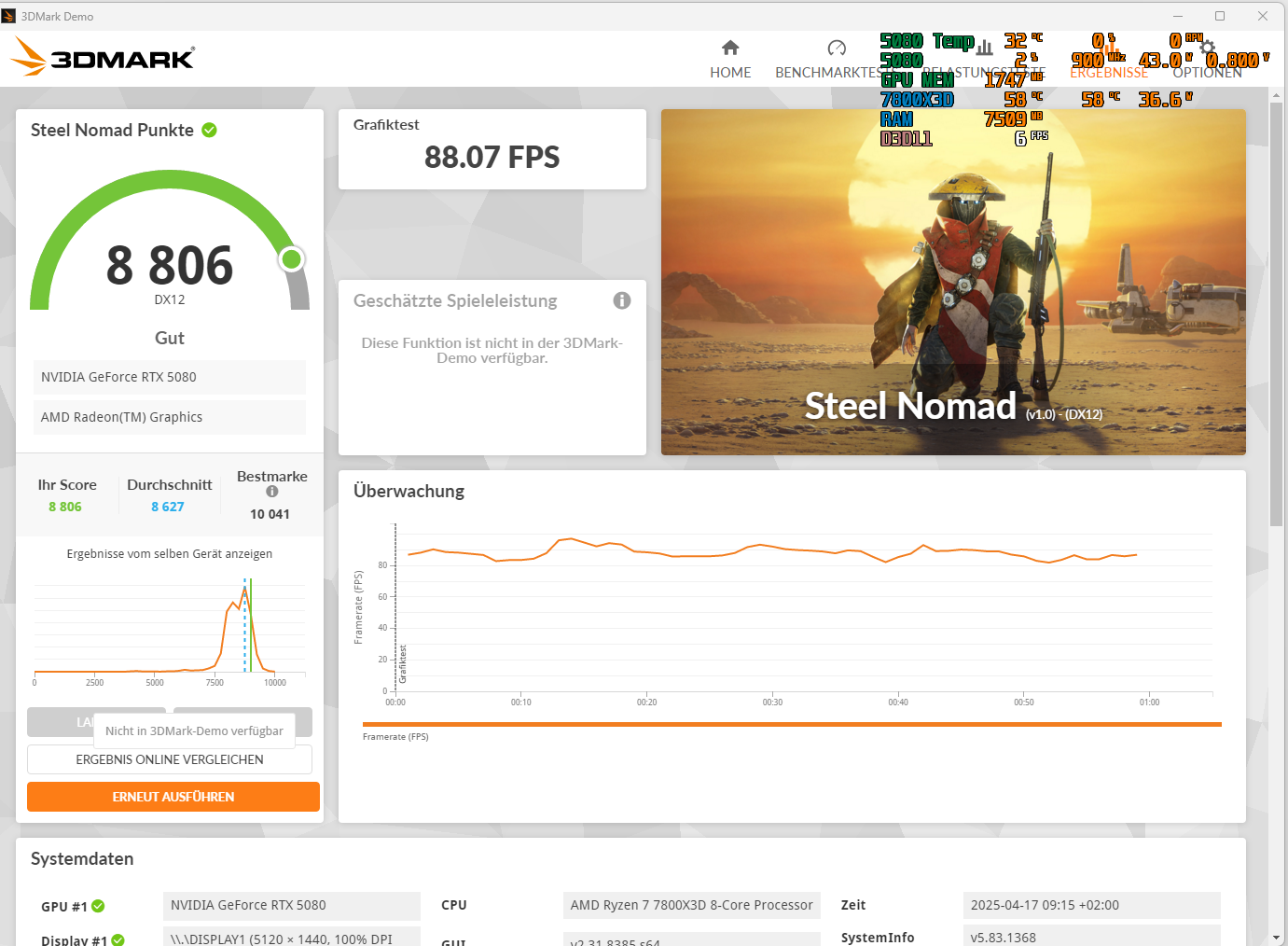1288x946 pixels.
Task: Click the Erneut Ausführen button
Action: tap(173, 797)
